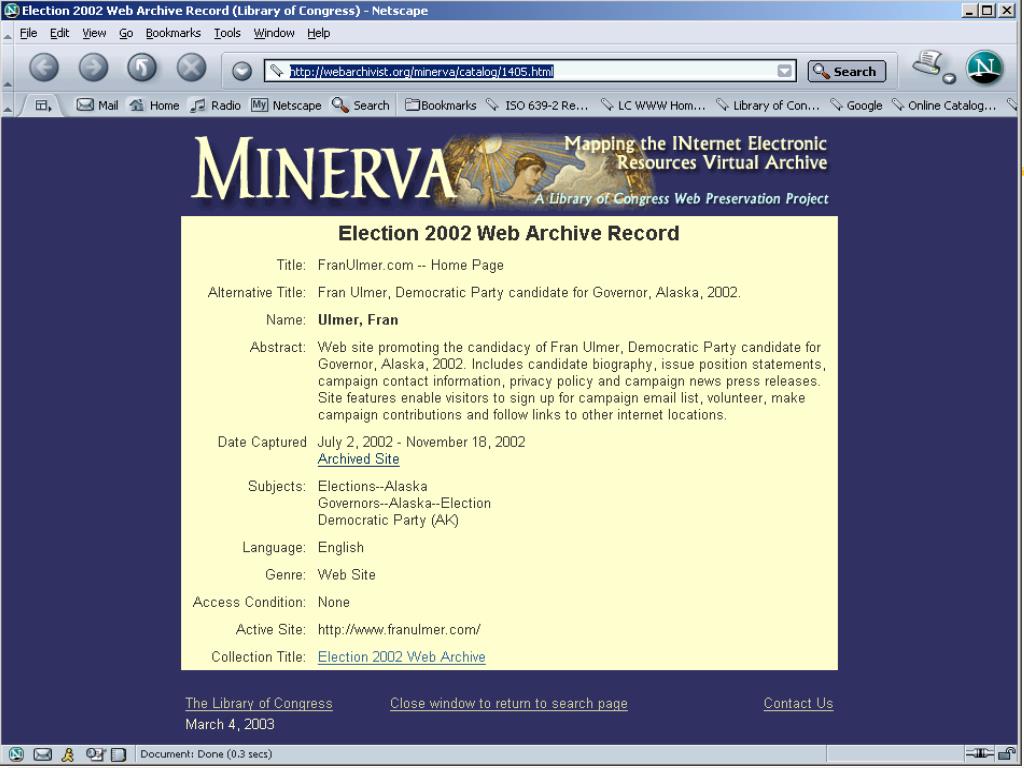Open the Election 2002 Web Archive link

point(402,657)
